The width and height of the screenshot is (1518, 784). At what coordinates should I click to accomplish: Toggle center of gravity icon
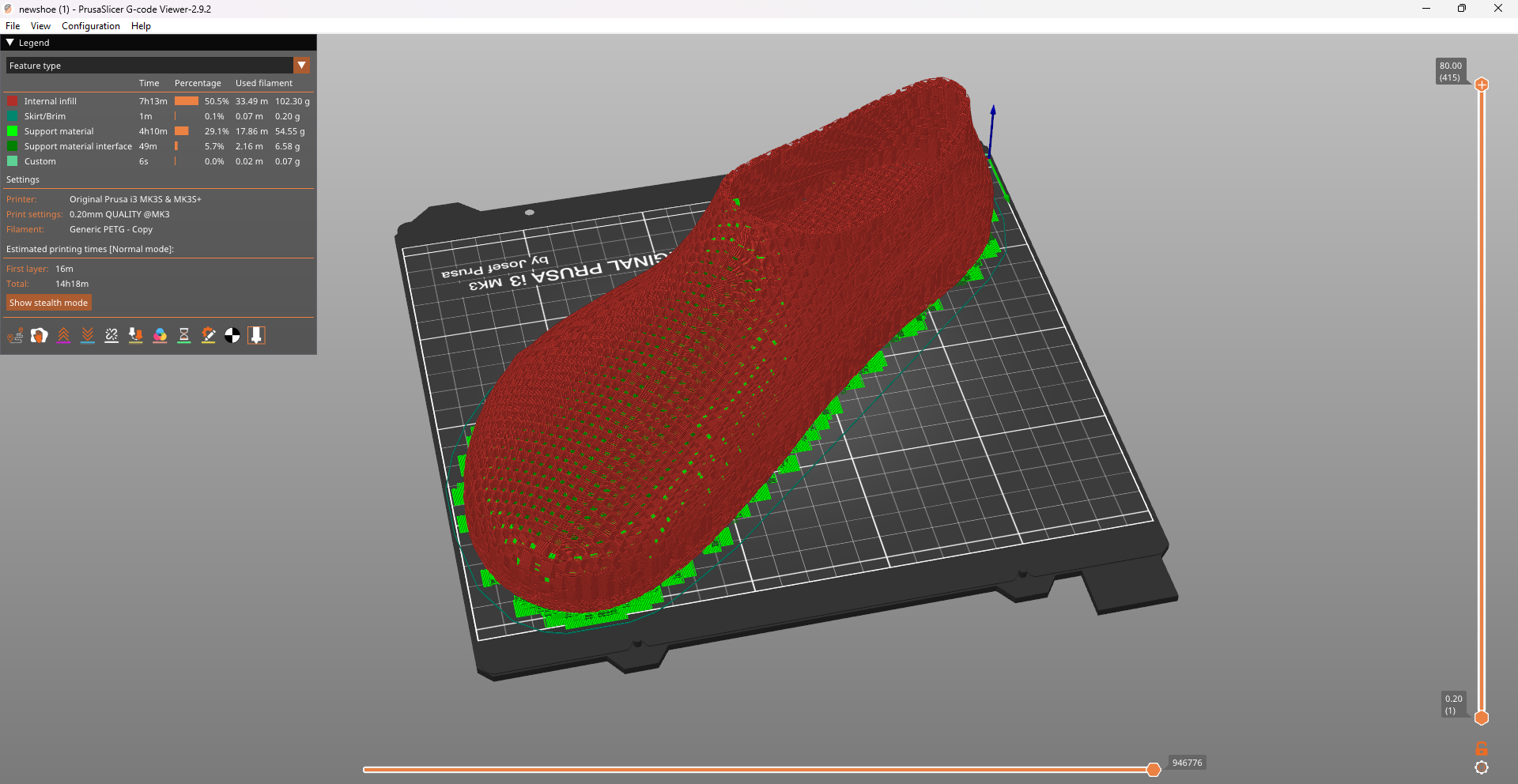tap(232, 336)
